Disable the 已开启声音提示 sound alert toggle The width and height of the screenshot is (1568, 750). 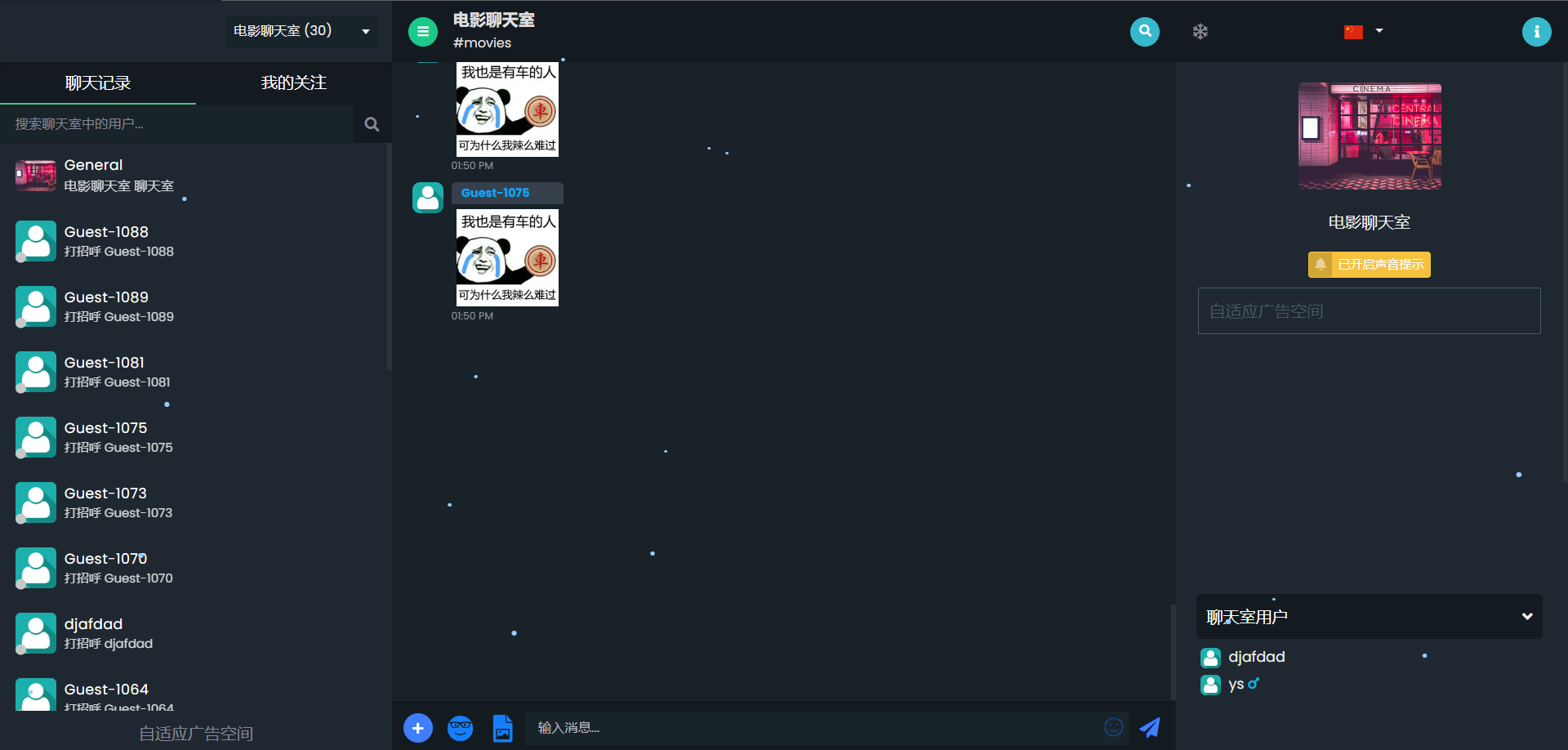tap(1369, 264)
